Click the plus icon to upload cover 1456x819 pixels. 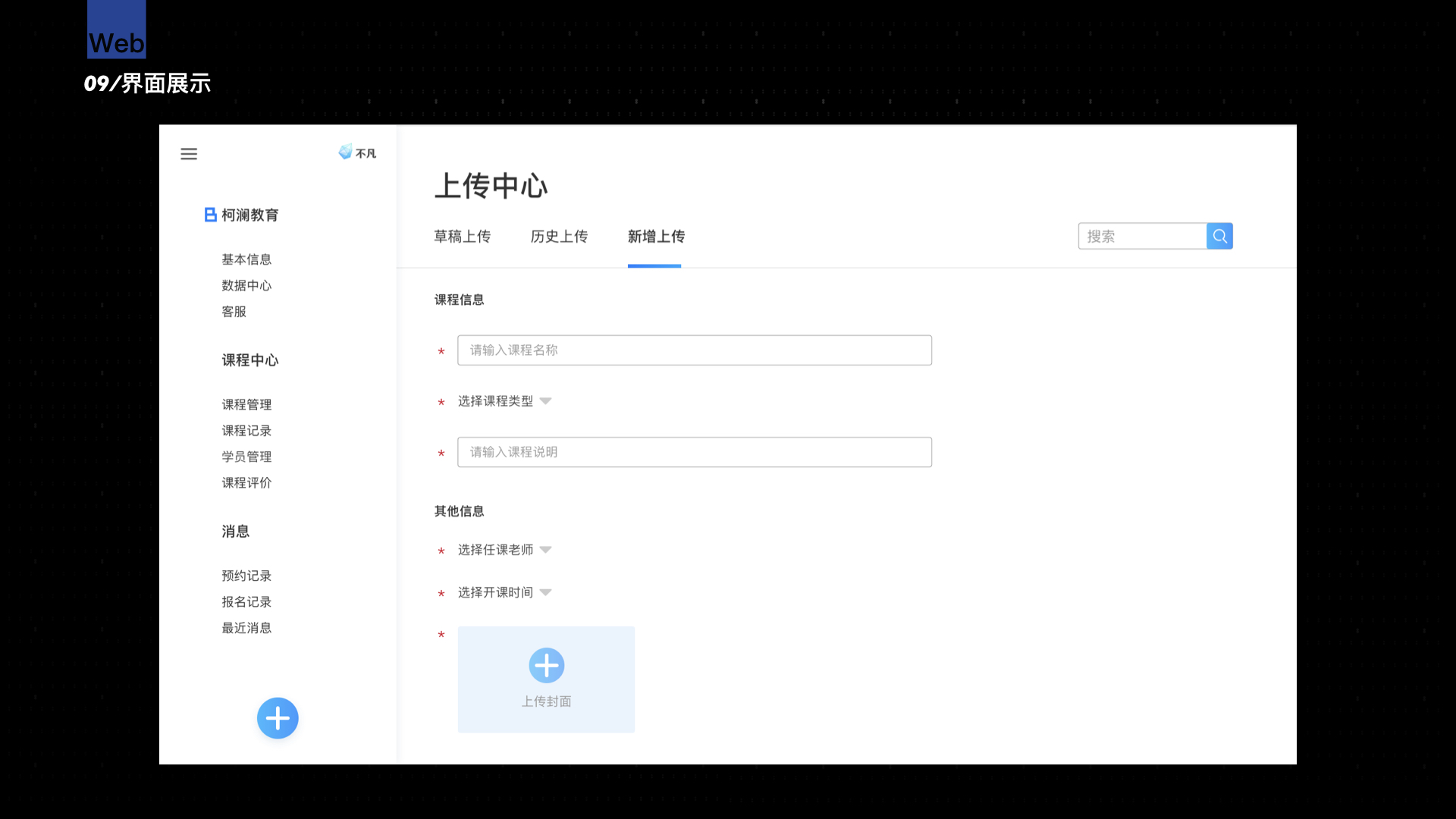[x=546, y=666]
